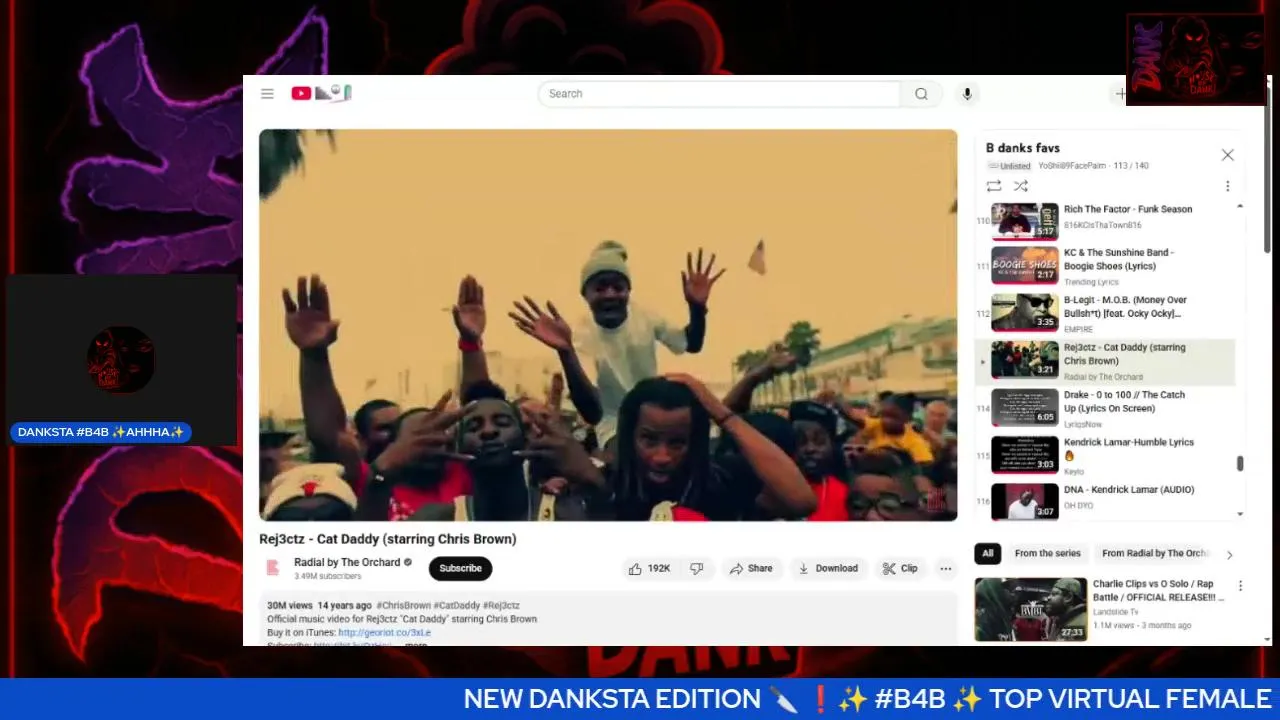Image resolution: width=1280 pixels, height=720 pixels.
Task: Toggle loop playlist icon
Action: click(x=993, y=186)
